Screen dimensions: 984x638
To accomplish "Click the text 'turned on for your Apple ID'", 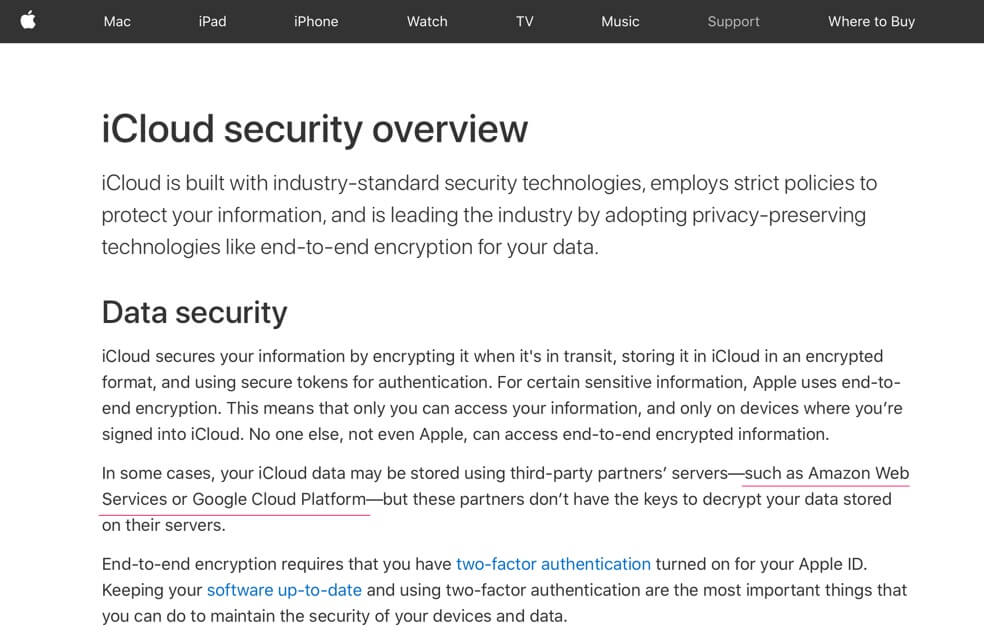I will point(759,564).
